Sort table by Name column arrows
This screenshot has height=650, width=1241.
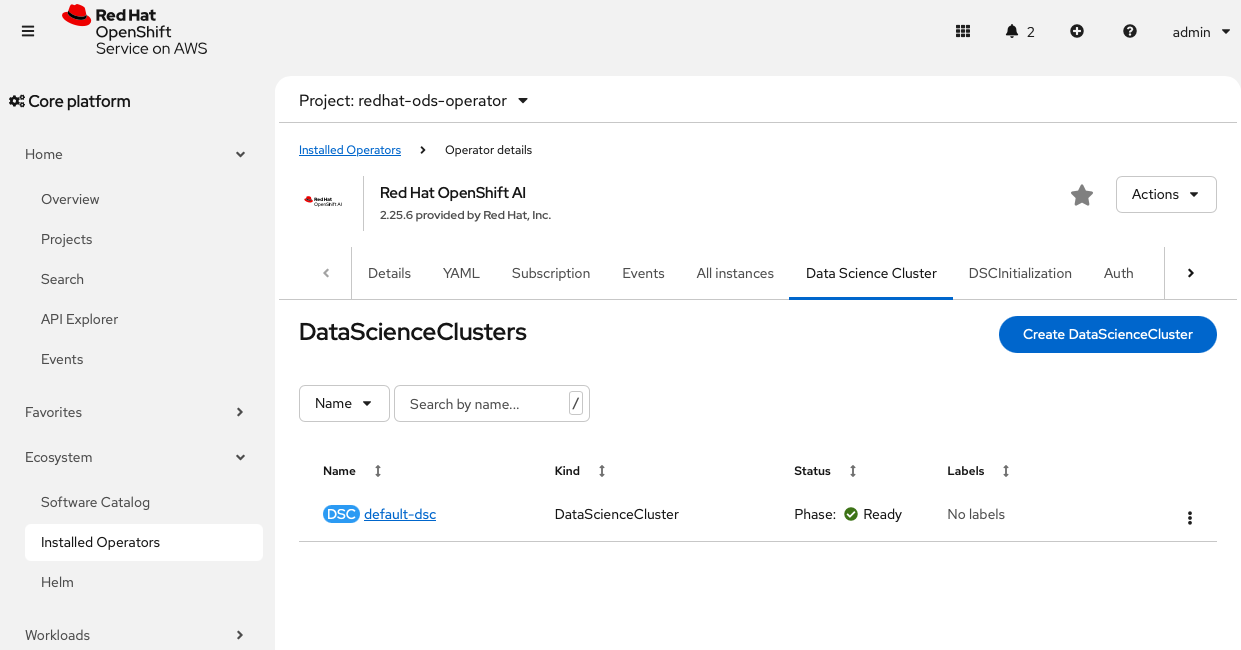click(378, 471)
